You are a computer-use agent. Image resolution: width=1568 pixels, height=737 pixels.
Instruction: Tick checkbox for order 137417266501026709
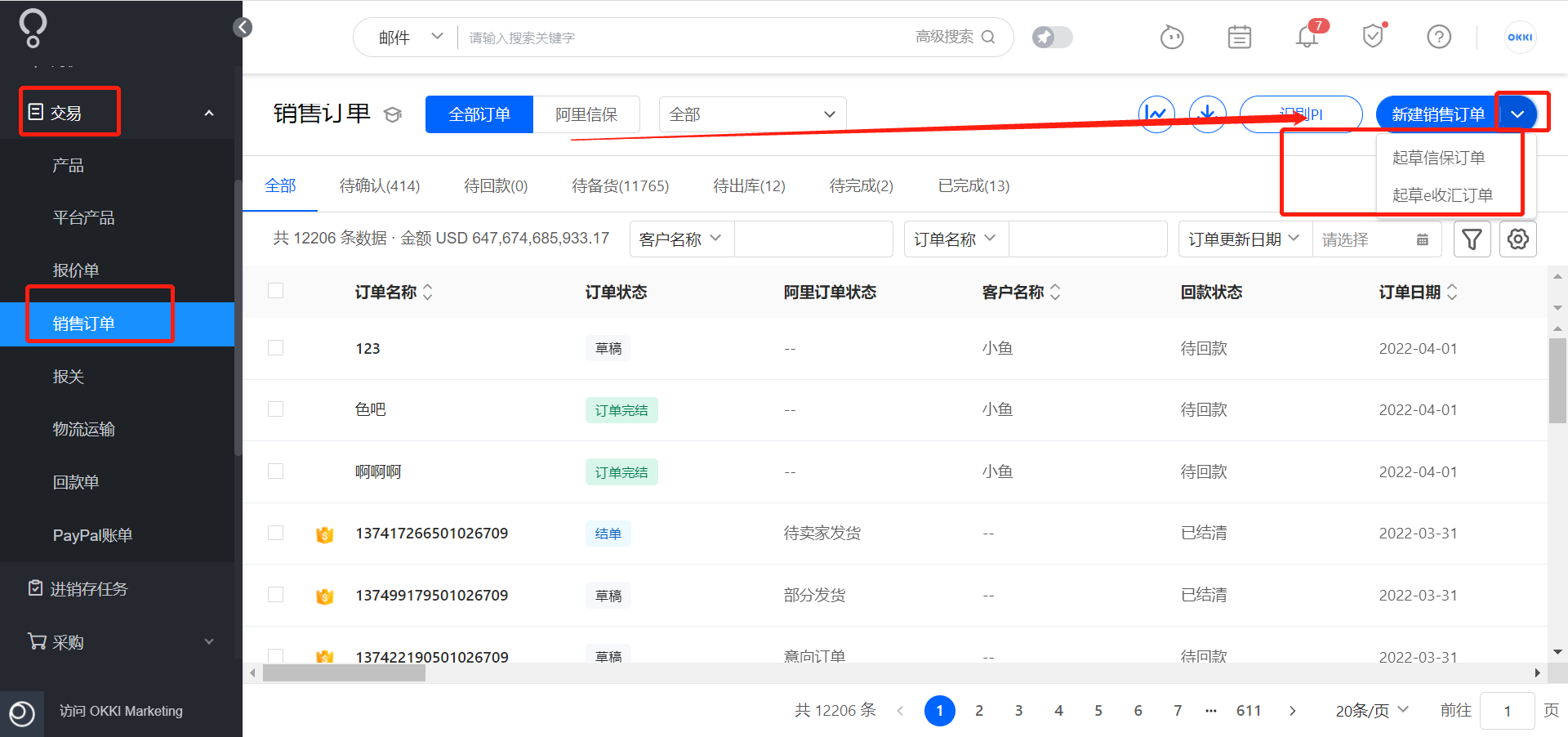(276, 533)
